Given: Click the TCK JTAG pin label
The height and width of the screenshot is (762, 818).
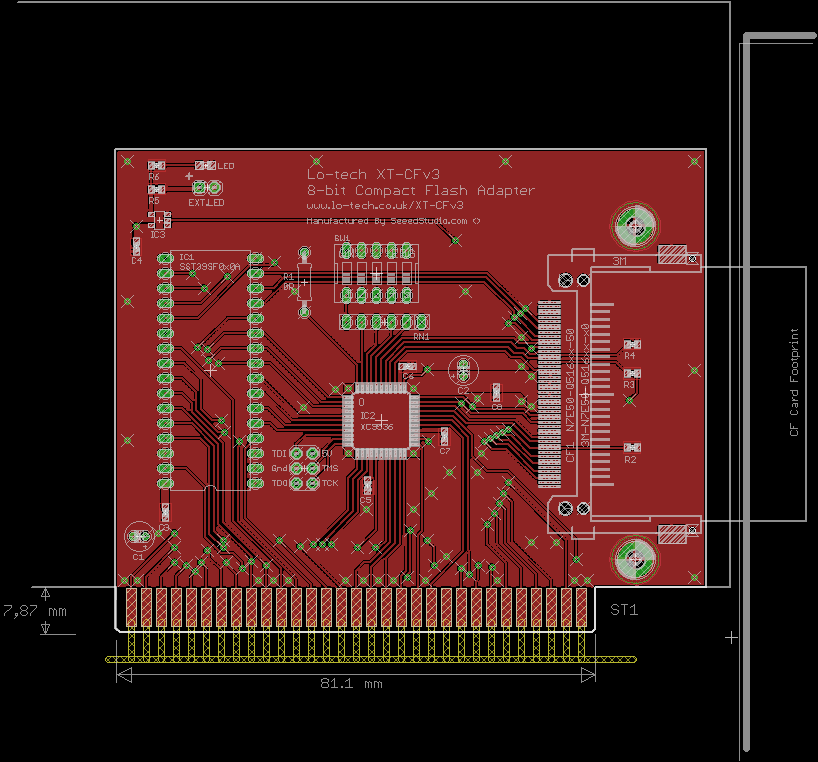Looking at the screenshot, I should tap(330, 483).
